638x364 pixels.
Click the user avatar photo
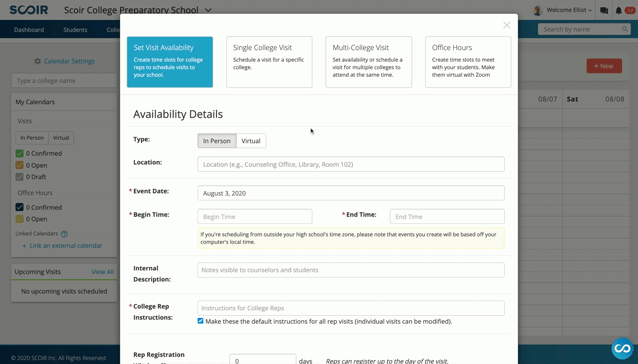(x=537, y=11)
